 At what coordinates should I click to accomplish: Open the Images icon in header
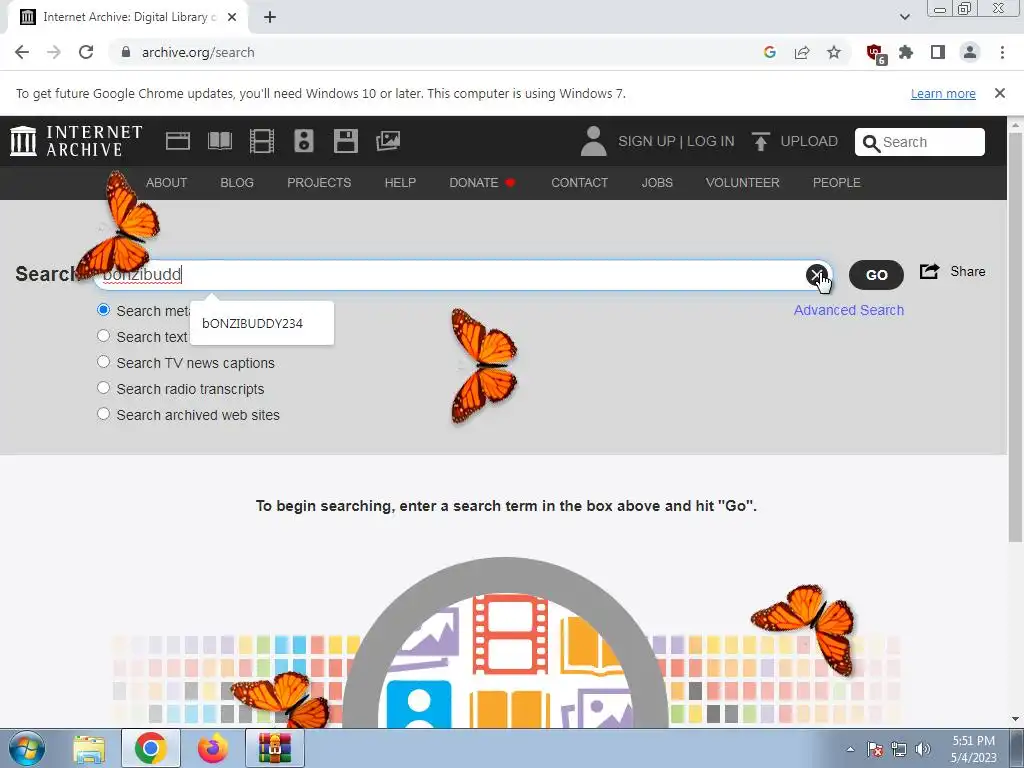point(388,141)
